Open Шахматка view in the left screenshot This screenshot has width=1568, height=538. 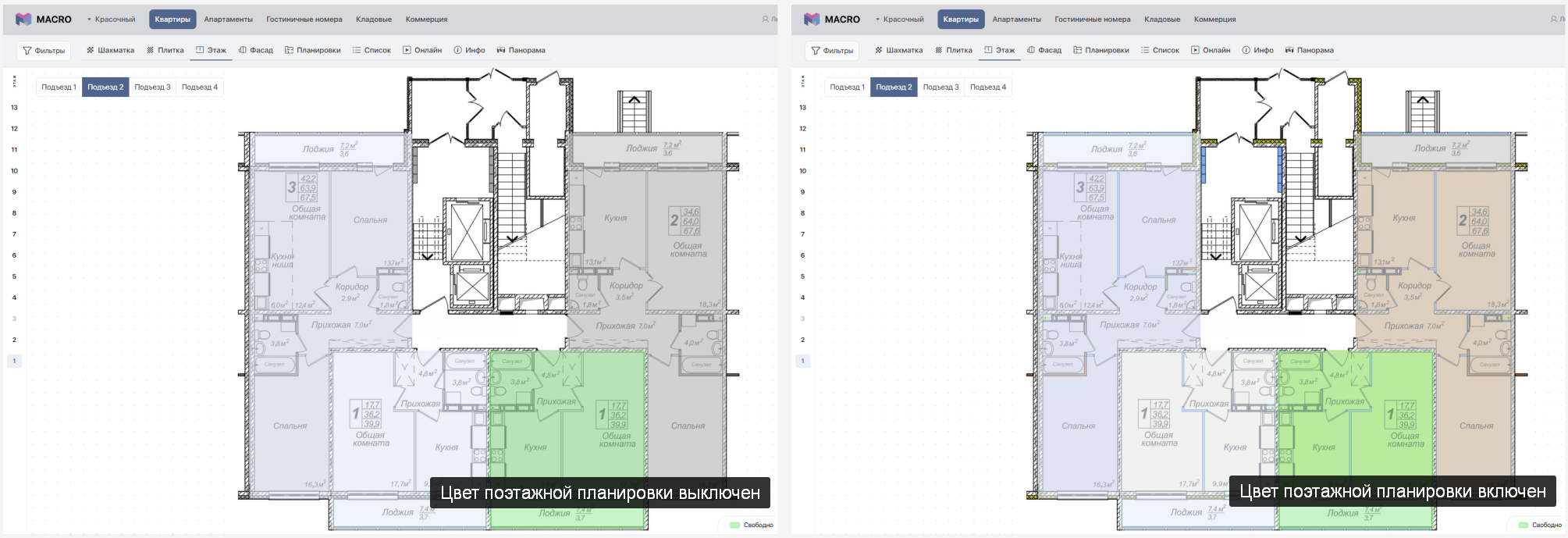pyautogui.click(x=110, y=50)
